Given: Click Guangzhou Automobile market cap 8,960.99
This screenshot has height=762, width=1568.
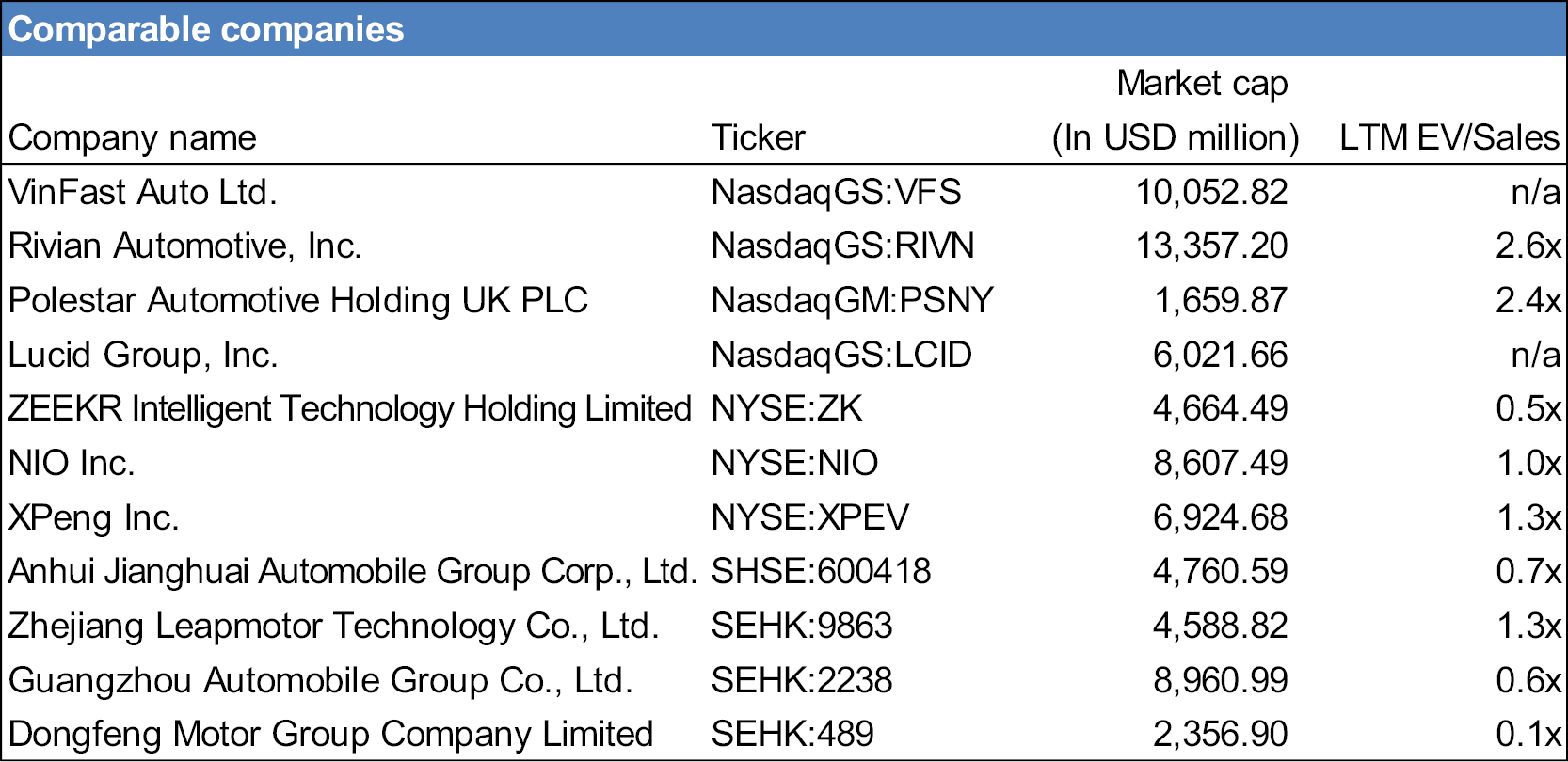Looking at the screenshot, I should (x=1220, y=680).
